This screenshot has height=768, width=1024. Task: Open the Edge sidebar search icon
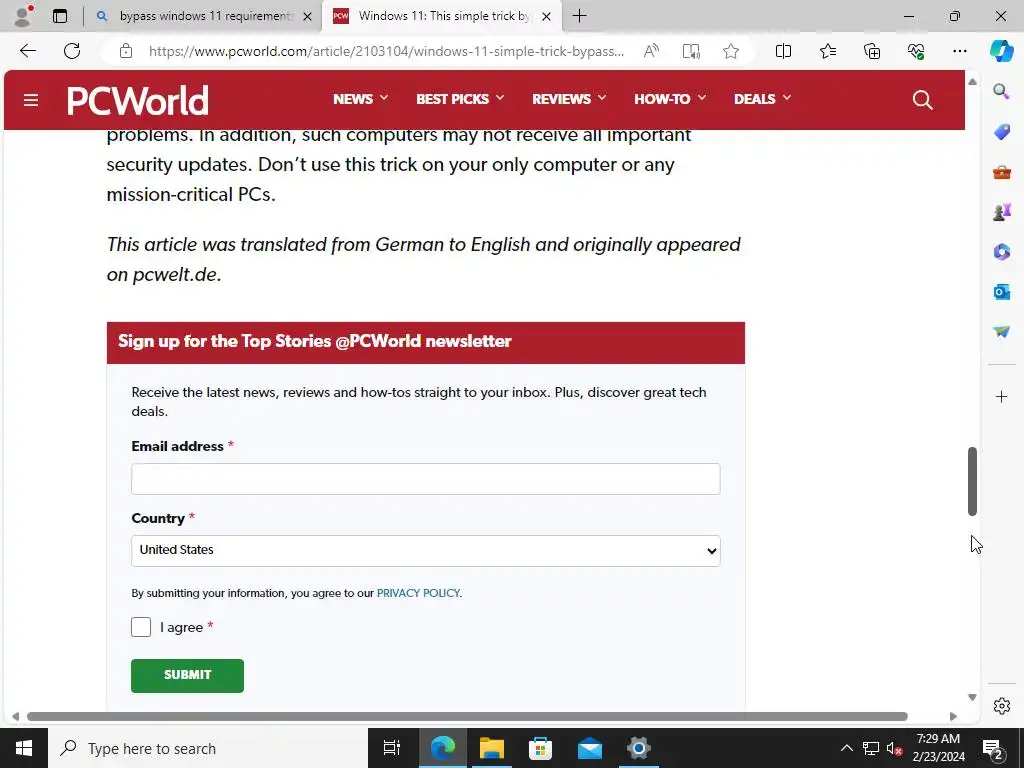tap(1001, 91)
